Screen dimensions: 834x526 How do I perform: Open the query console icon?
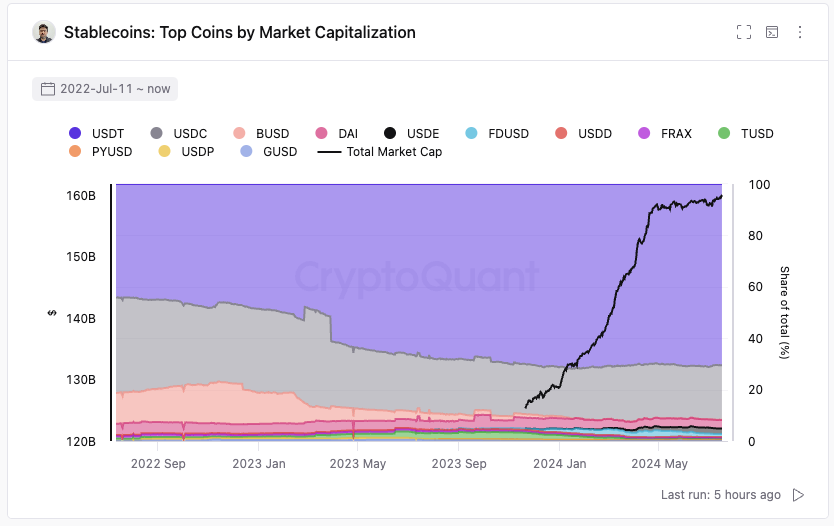772,32
